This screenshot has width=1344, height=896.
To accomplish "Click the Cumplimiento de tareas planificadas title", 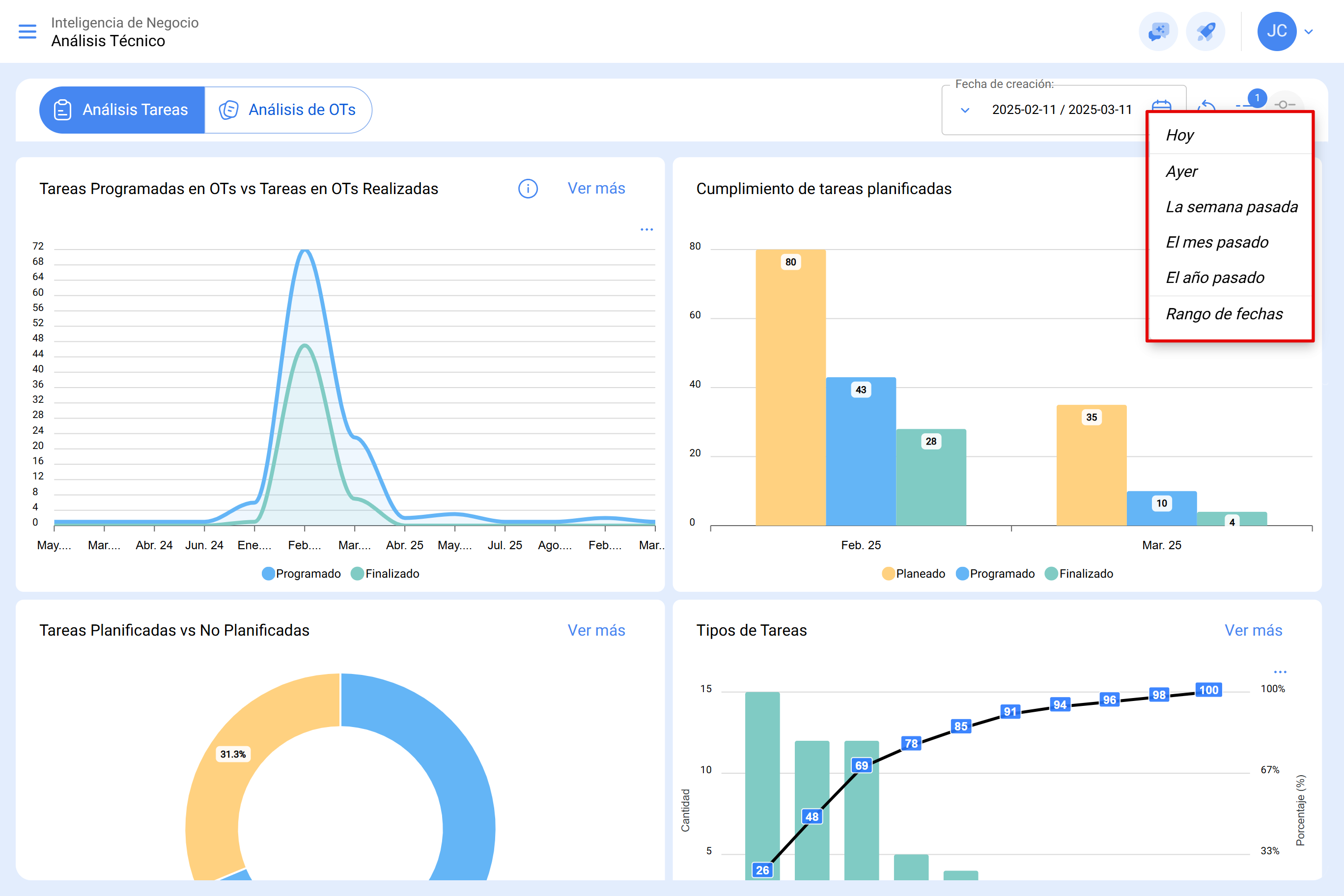I will click(823, 189).
